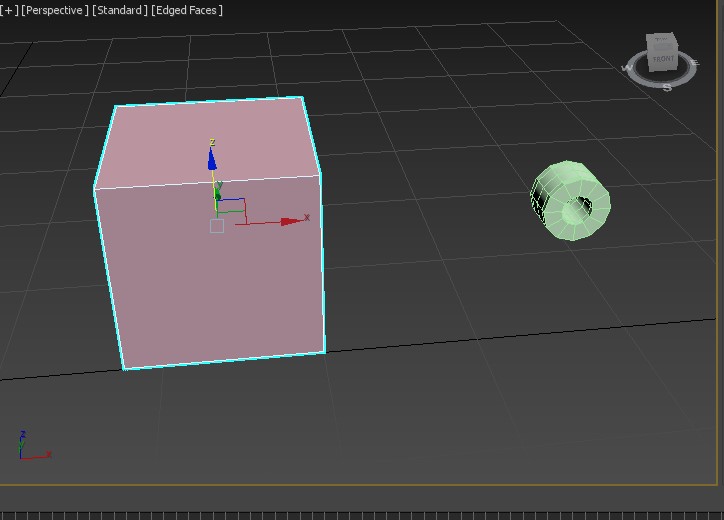Grab the red X-axis arrow of gizmo

tap(292, 220)
